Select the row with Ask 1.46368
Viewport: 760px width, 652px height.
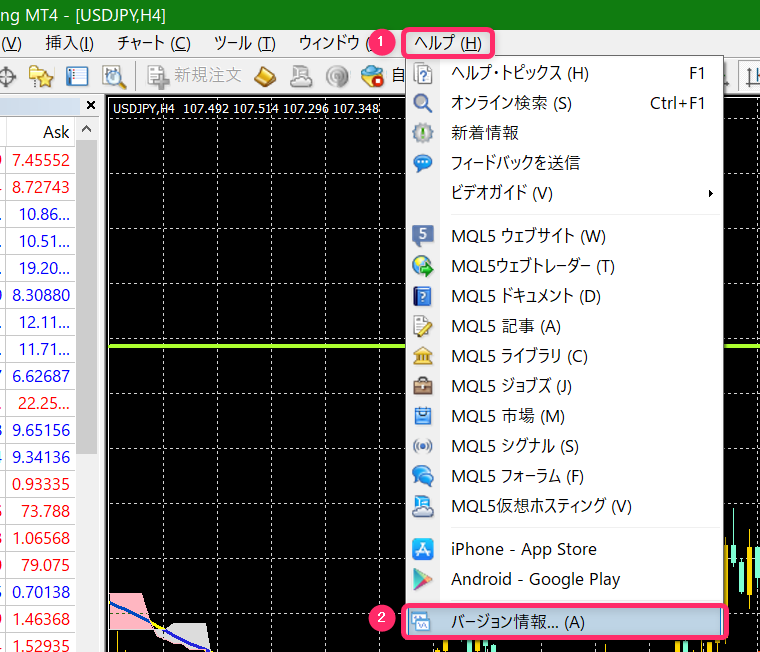(x=37, y=619)
